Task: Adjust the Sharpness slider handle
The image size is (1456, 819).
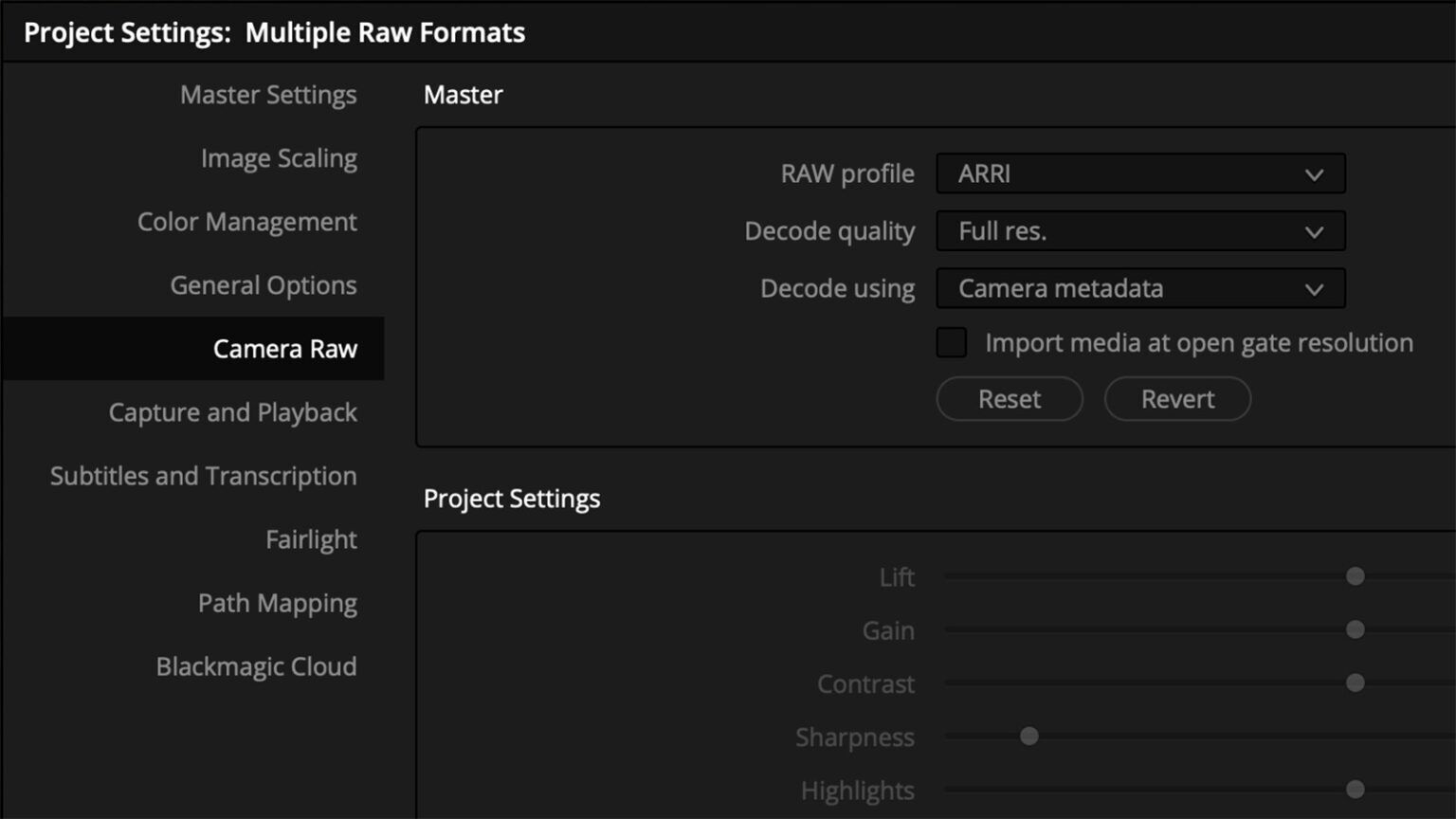Action: click(1028, 736)
